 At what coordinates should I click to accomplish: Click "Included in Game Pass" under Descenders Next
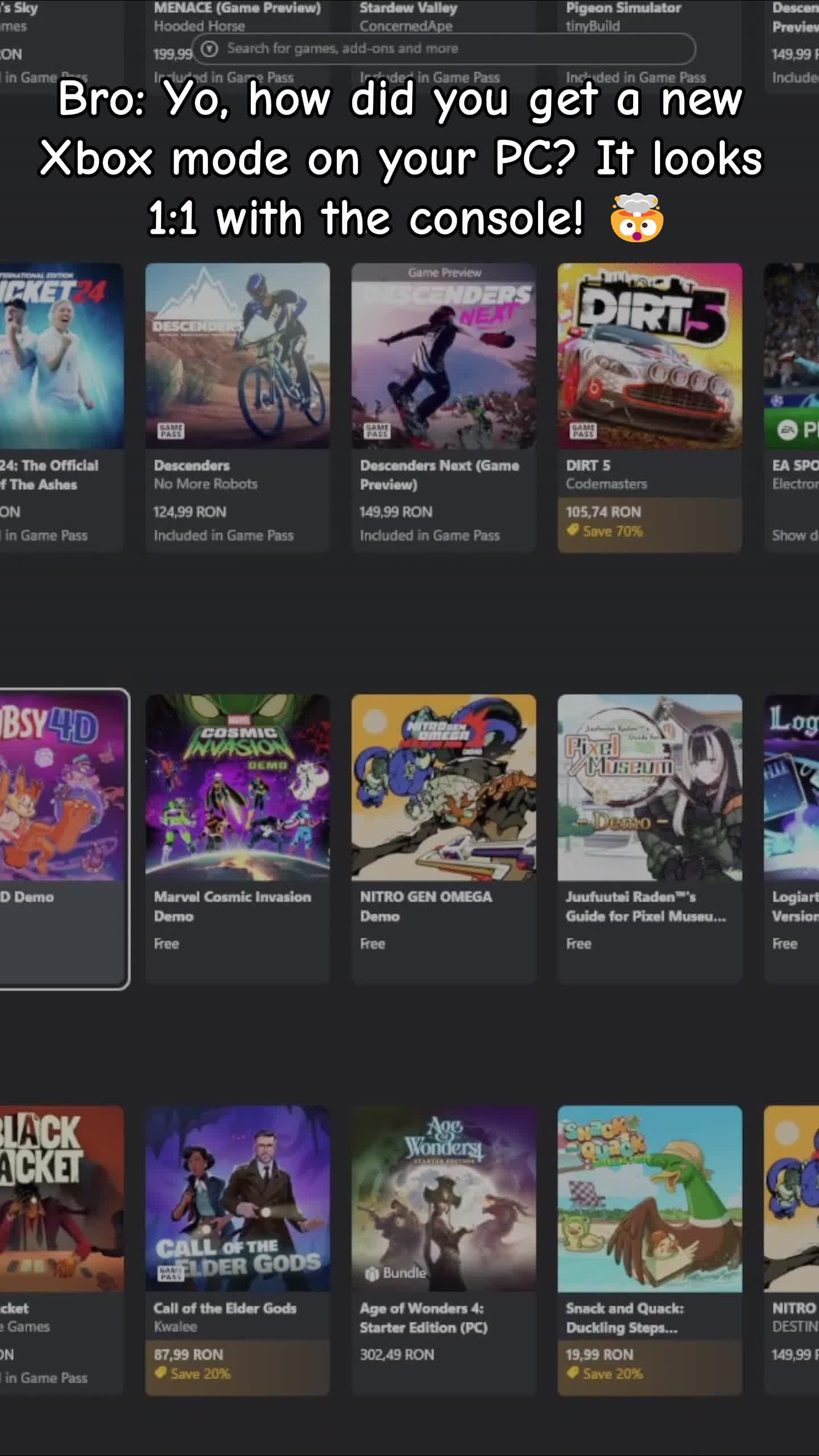pyautogui.click(x=429, y=535)
